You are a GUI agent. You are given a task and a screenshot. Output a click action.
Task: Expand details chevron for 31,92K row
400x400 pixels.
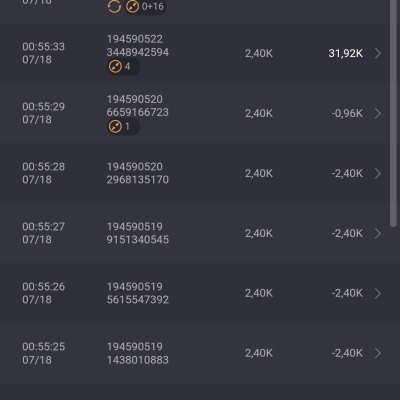tap(378, 53)
